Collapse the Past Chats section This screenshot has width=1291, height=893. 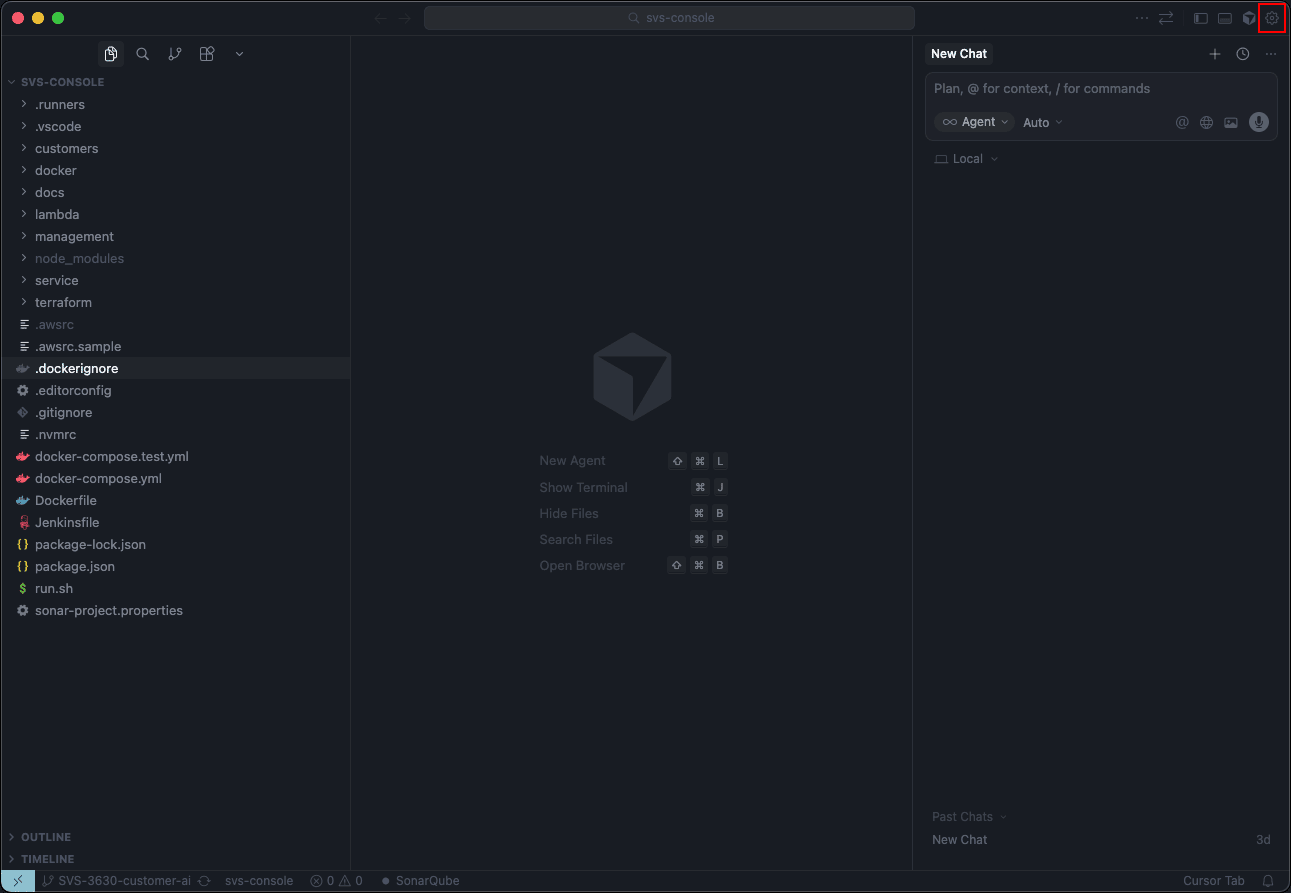point(970,817)
